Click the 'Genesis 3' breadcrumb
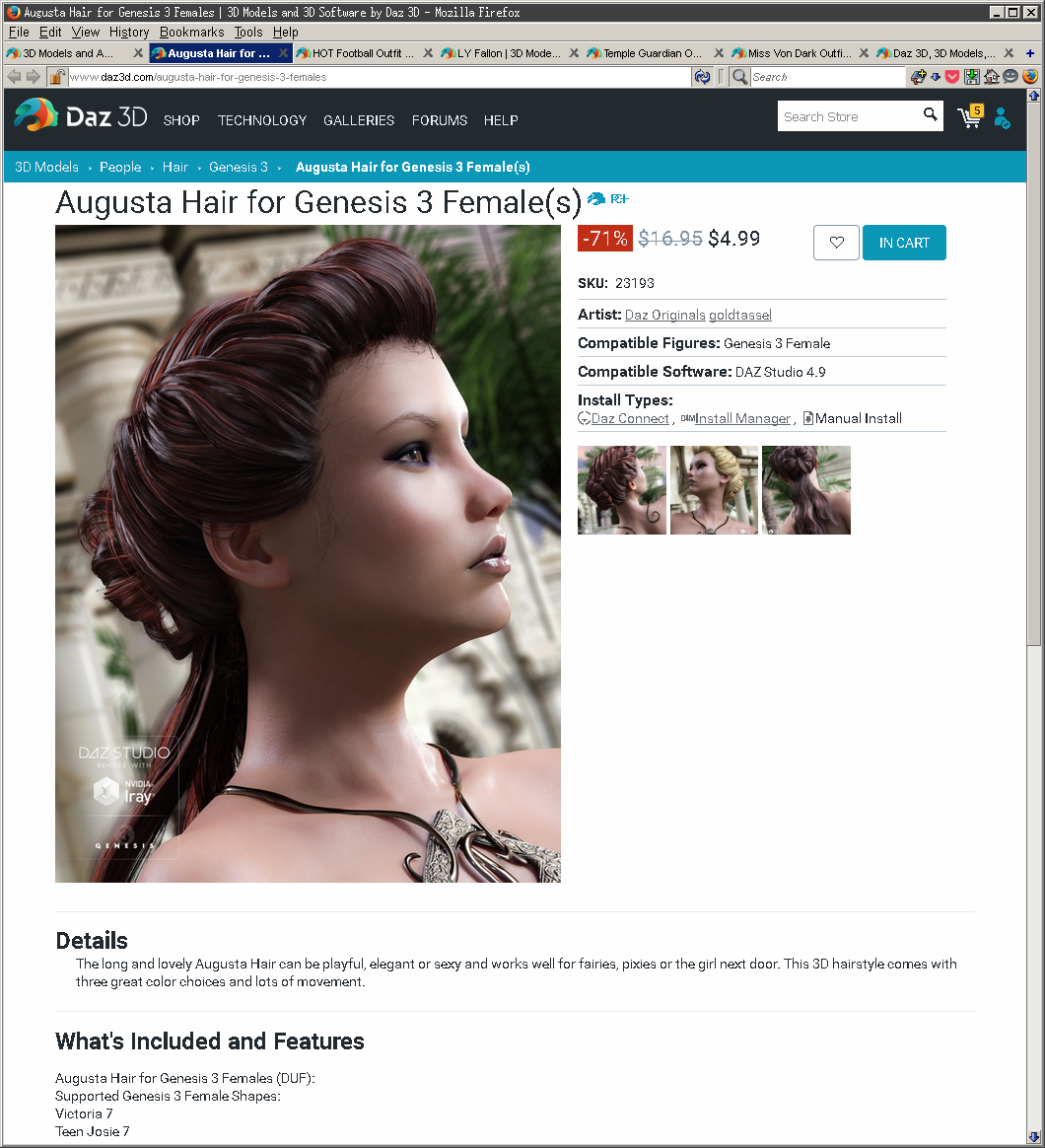 [239, 167]
